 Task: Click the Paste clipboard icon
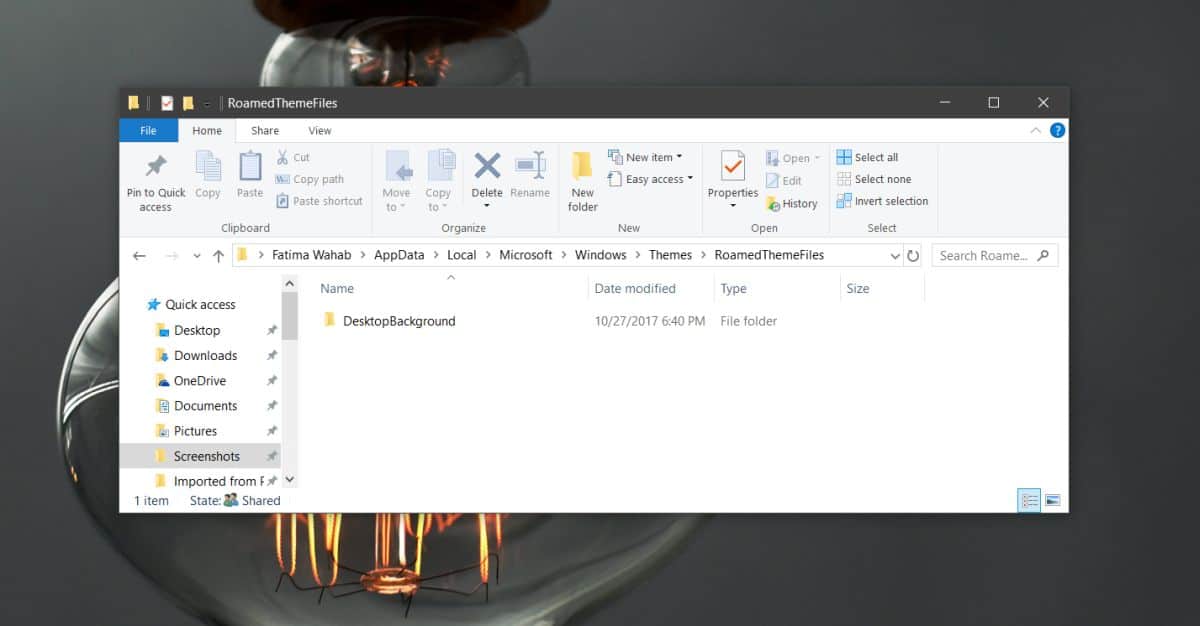coord(250,166)
